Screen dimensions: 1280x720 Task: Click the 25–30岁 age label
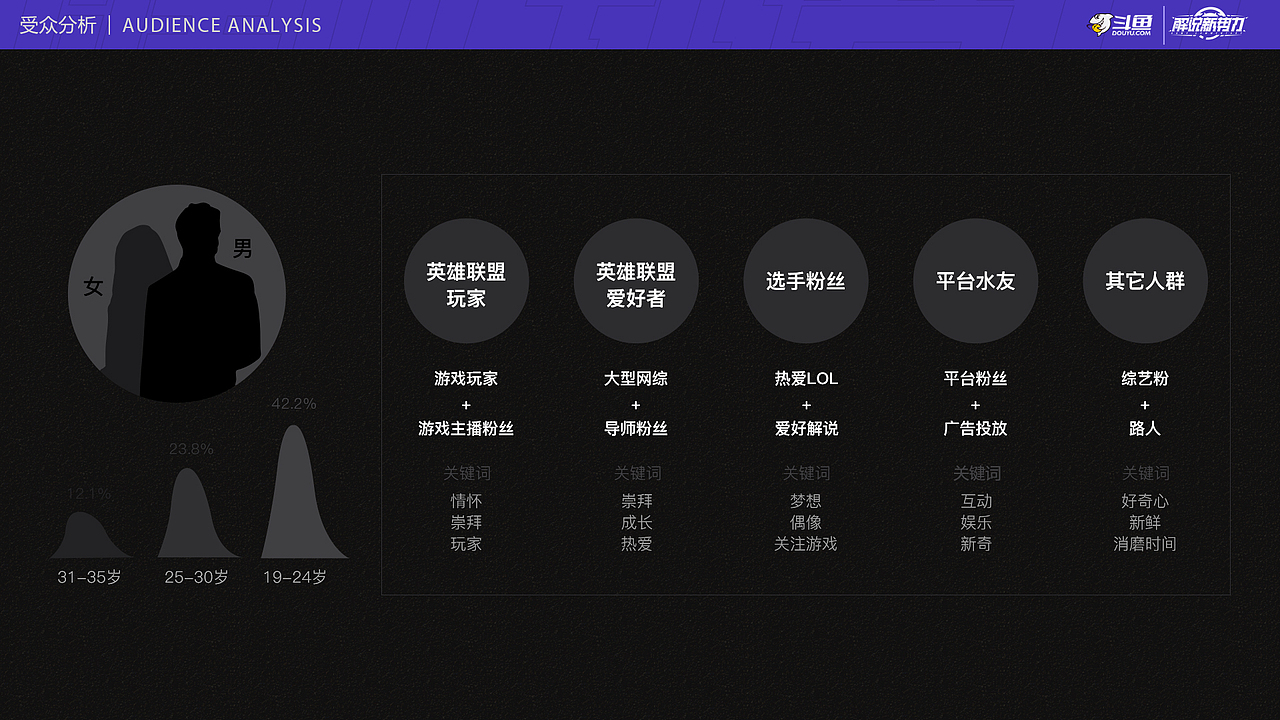pyautogui.click(x=197, y=577)
